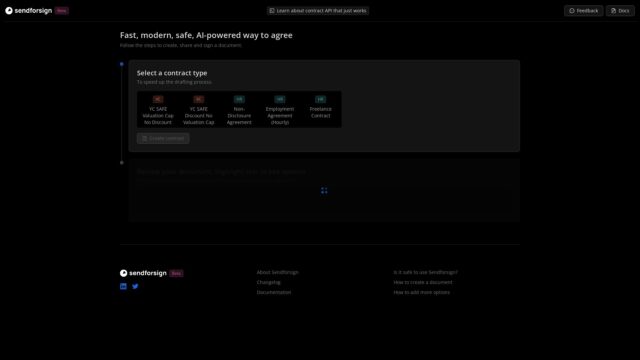Open the Documentation footer link
Screen dimensions: 640x360
274,292
